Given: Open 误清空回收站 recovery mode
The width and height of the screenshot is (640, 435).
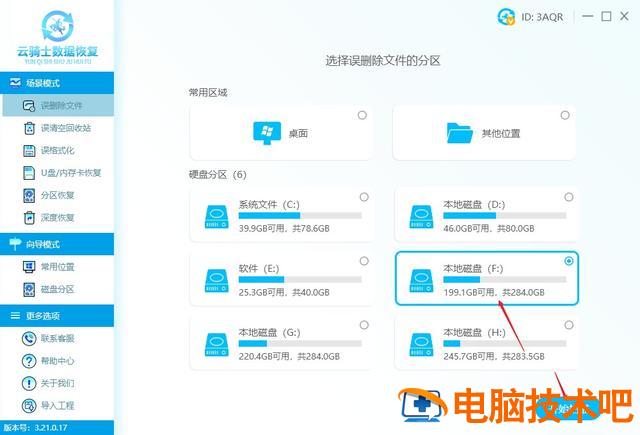Looking at the screenshot, I should coord(58,128).
